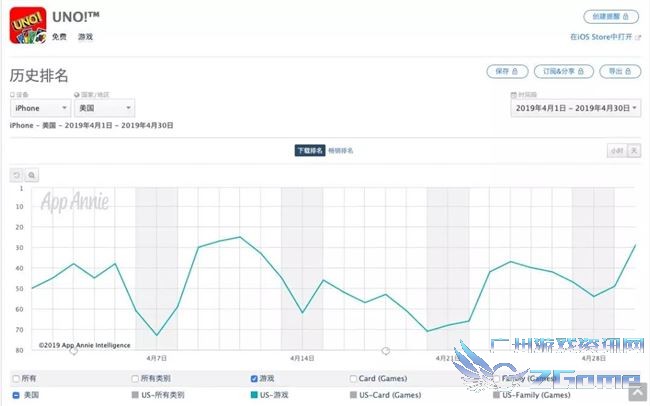The height and width of the screenshot is (406, 650).
Task: Click the 创建提醒 button
Action: (x=611, y=17)
